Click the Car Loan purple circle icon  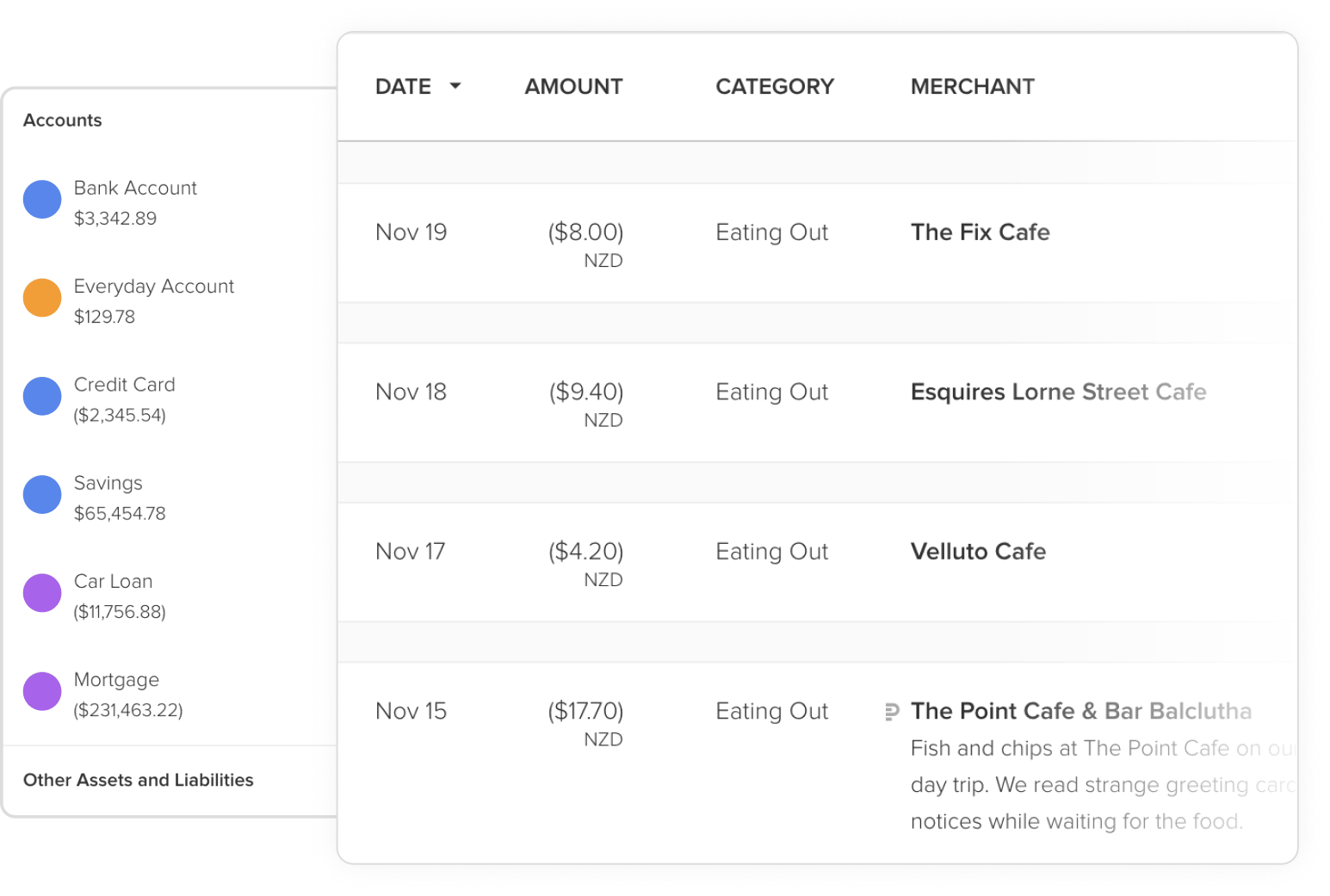click(42, 593)
